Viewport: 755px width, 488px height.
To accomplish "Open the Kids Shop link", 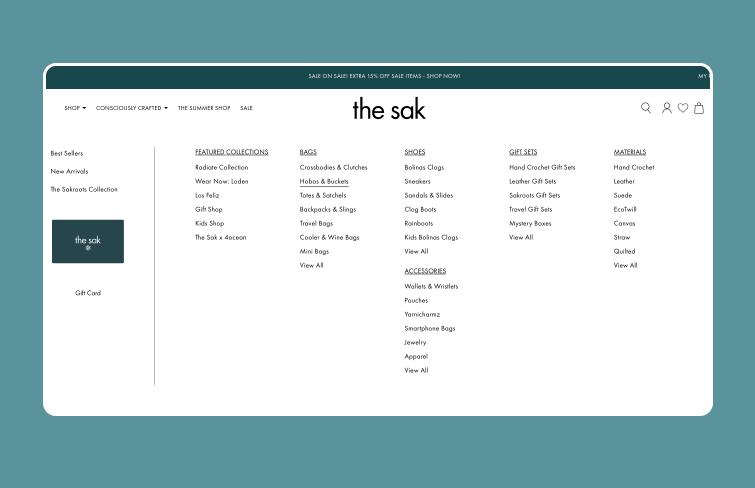I will [209, 223].
